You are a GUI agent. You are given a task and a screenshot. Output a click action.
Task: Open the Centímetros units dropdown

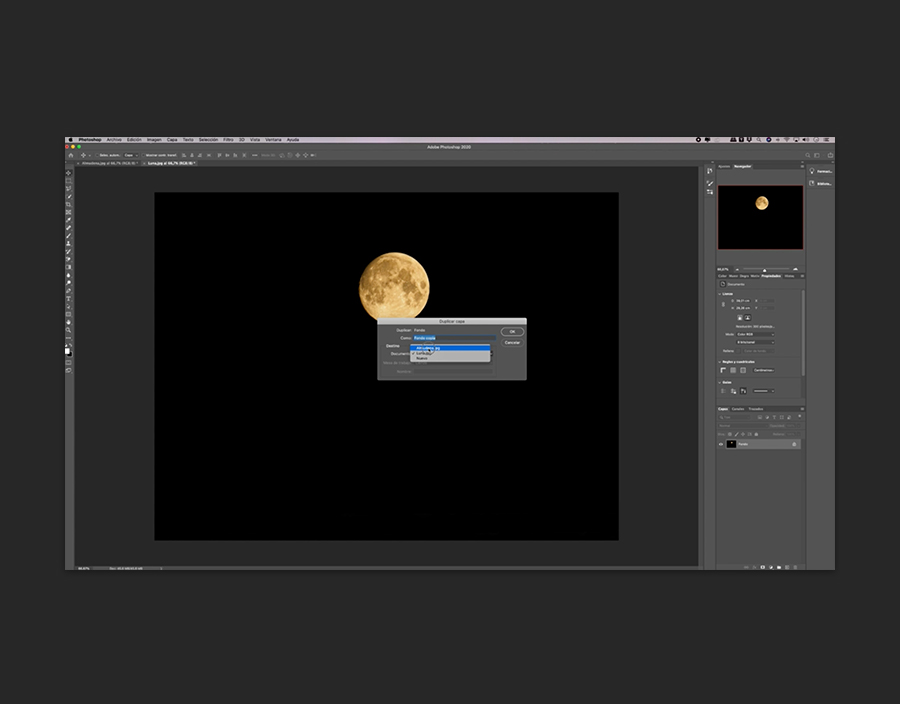coord(764,371)
